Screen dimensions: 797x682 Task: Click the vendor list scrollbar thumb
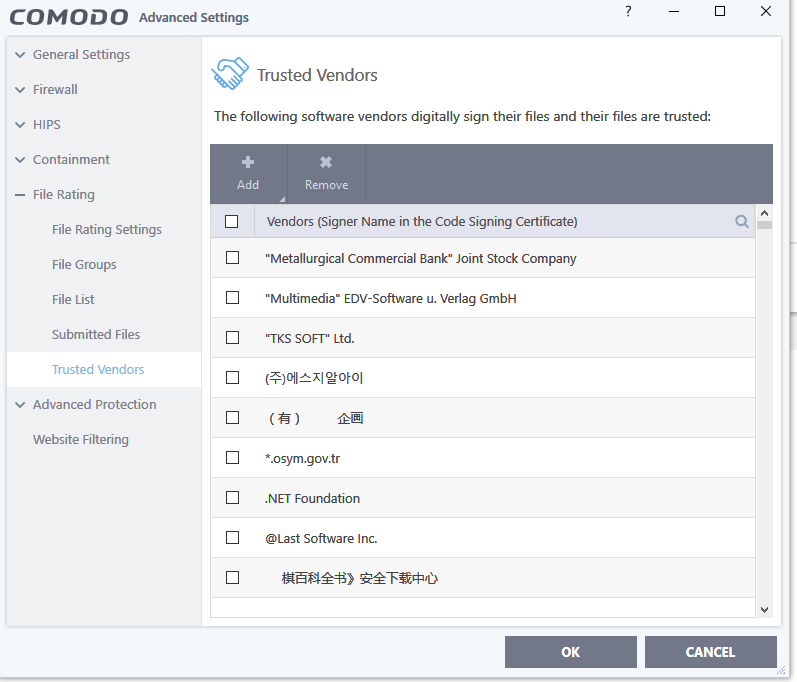(764, 225)
